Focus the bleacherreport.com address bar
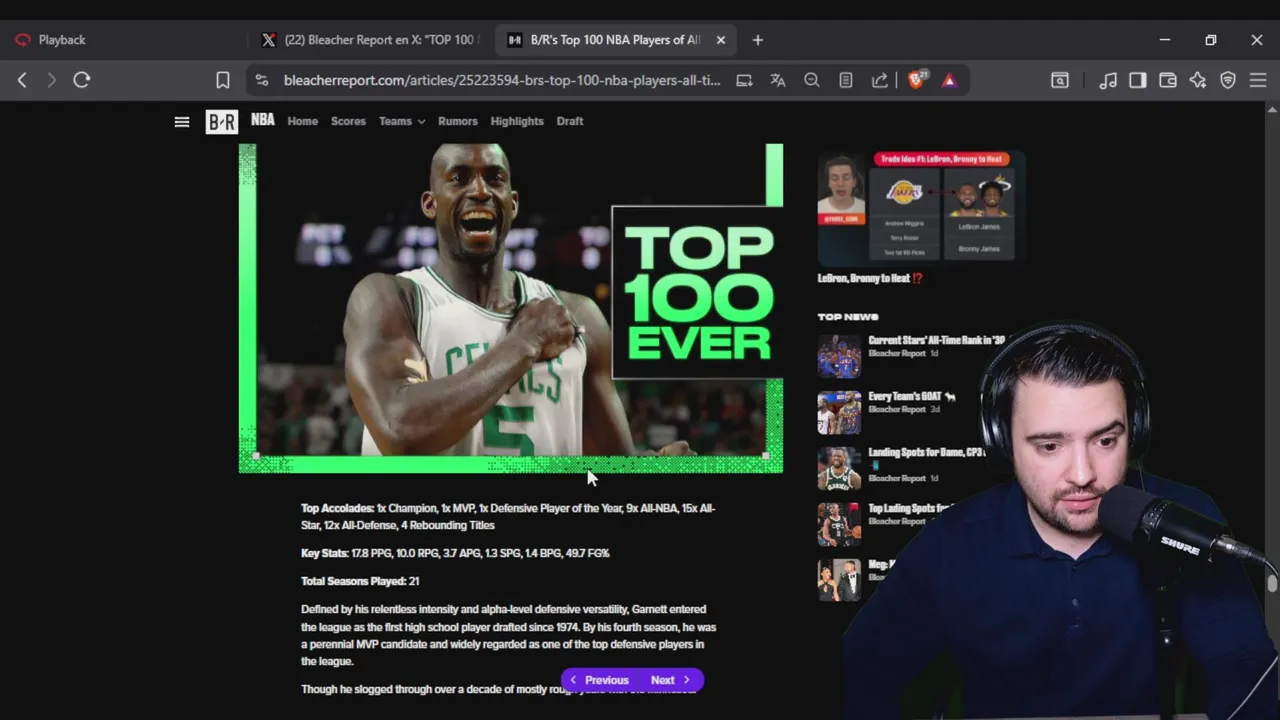The height and width of the screenshot is (720, 1280). [x=501, y=80]
